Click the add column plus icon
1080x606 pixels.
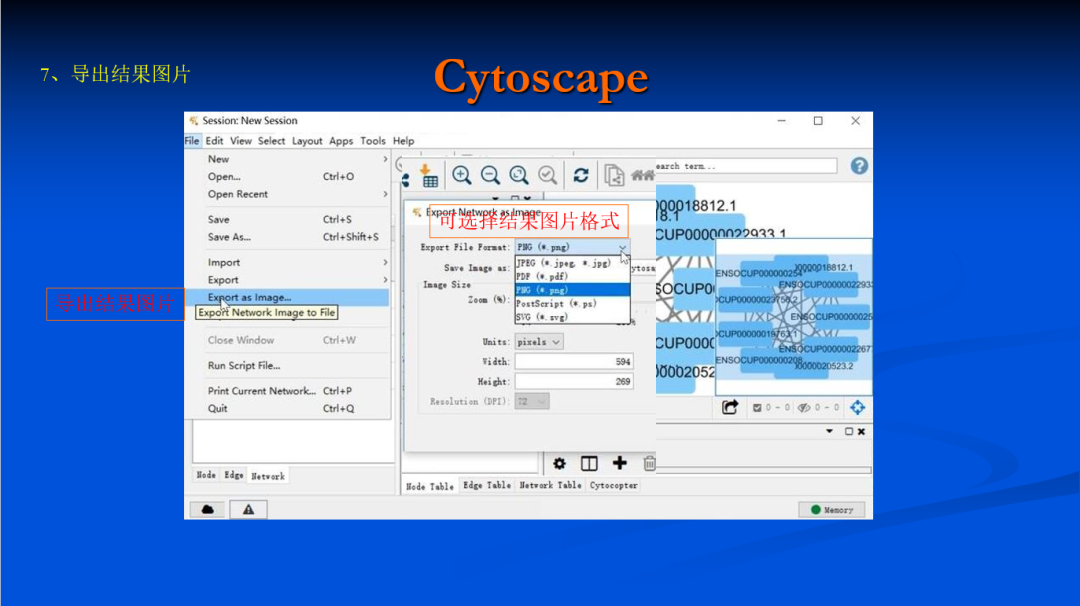[619, 463]
